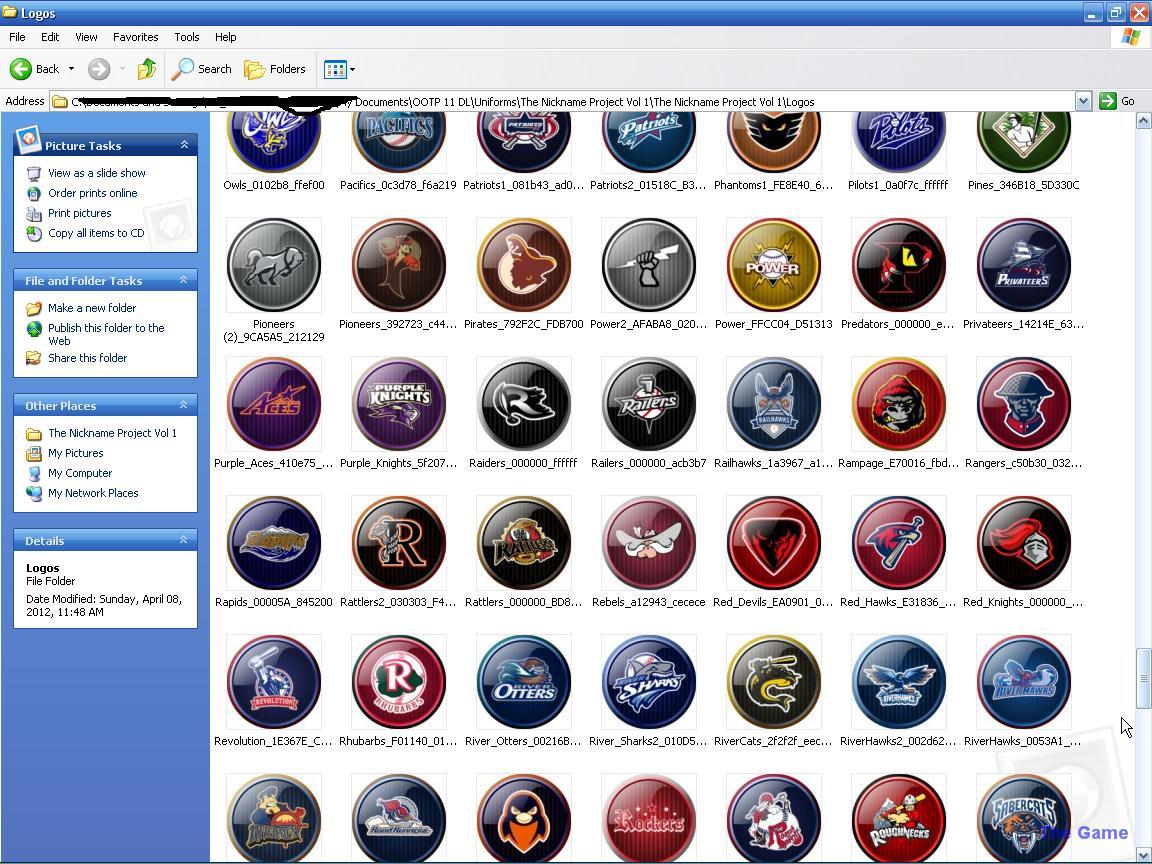Click the green Go arrow button
The height and width of the screenshot is (864, 1152).
1107,101
